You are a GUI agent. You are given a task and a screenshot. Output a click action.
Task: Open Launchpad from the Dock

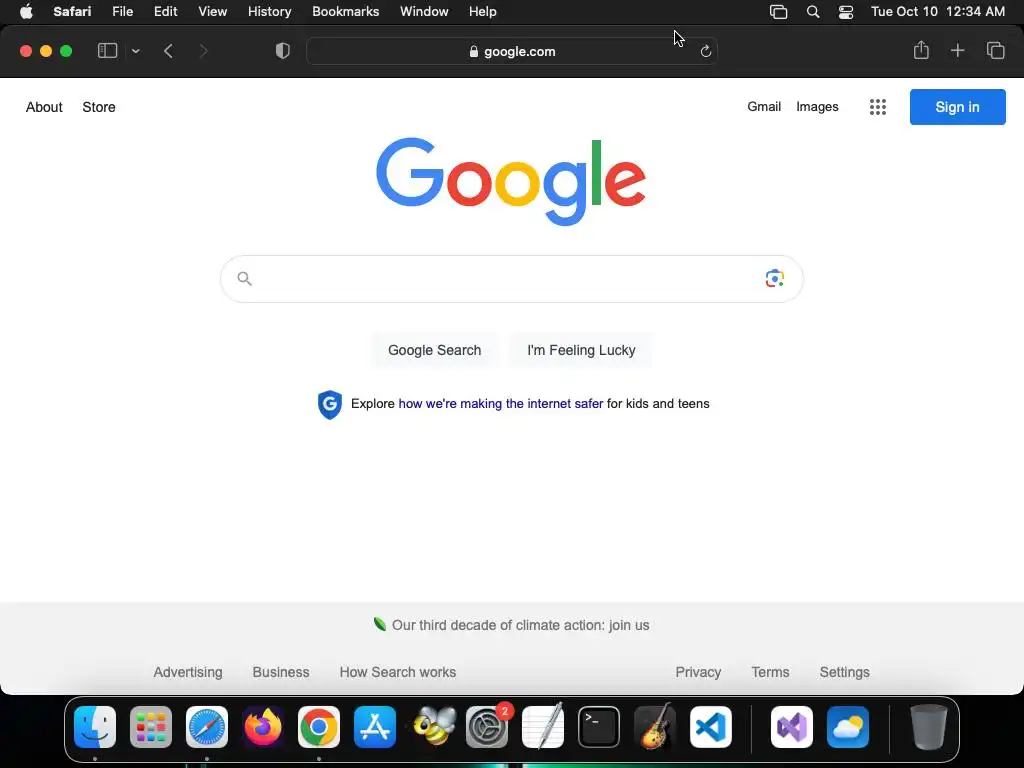point(151,727)
